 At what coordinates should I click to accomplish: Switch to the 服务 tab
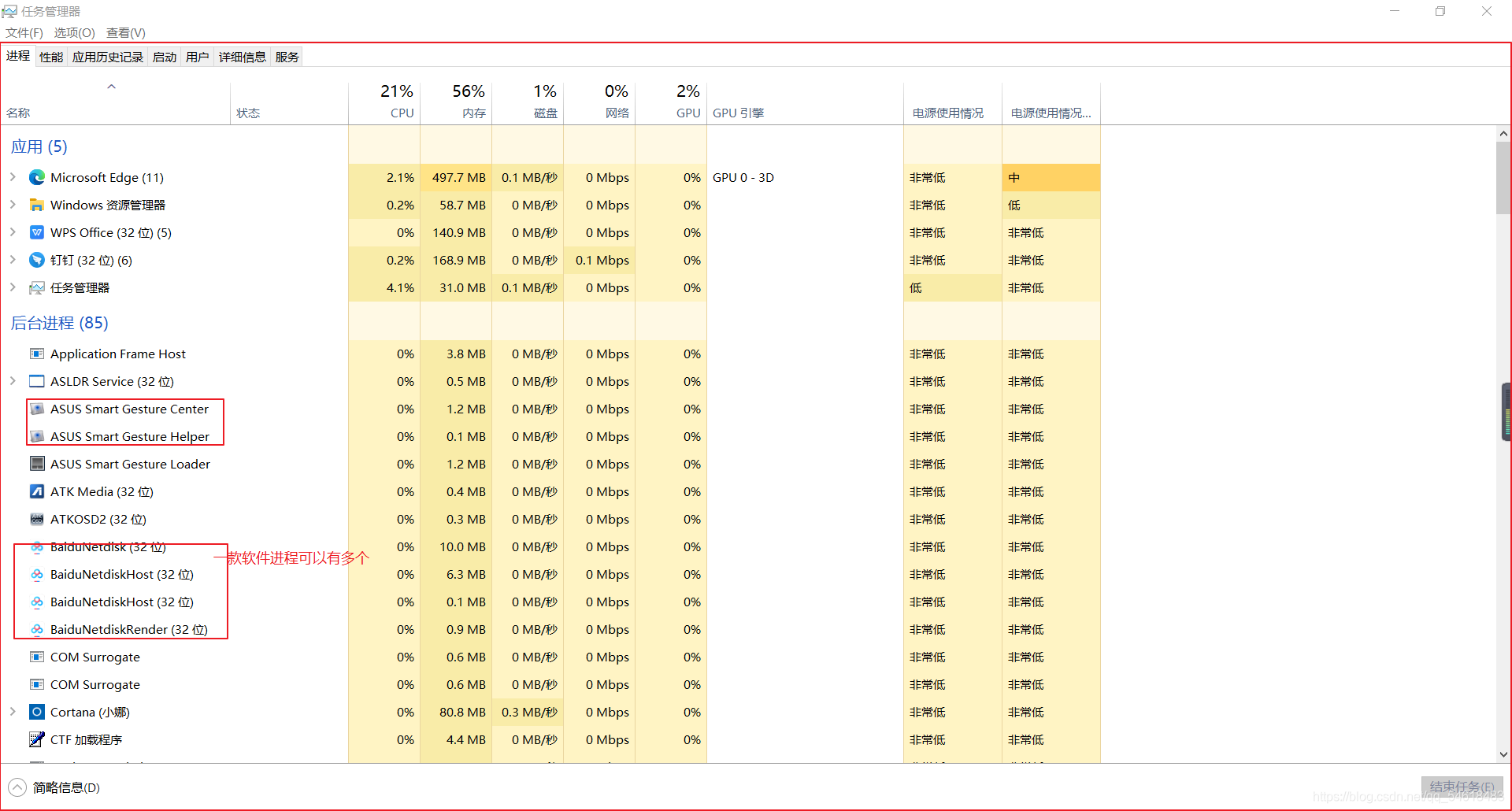click(287, 57)
